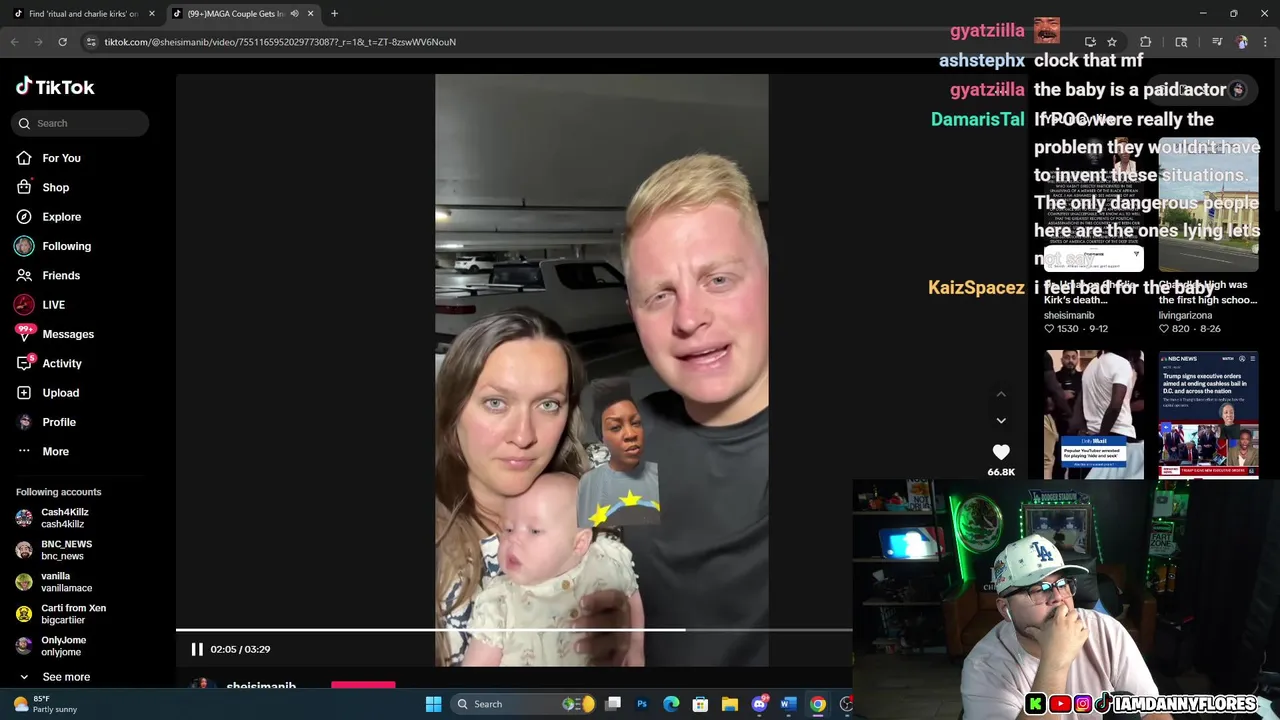
Task: Open the sheisimanib Kirk's death video
Action: coord(1094,205)
